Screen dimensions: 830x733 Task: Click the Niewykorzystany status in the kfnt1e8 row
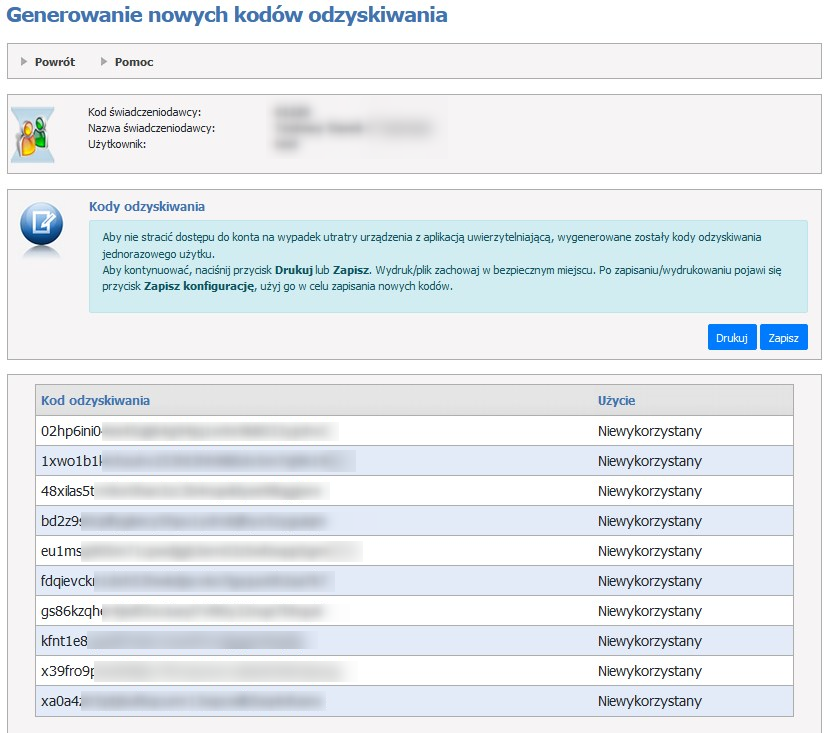(649, 641)
